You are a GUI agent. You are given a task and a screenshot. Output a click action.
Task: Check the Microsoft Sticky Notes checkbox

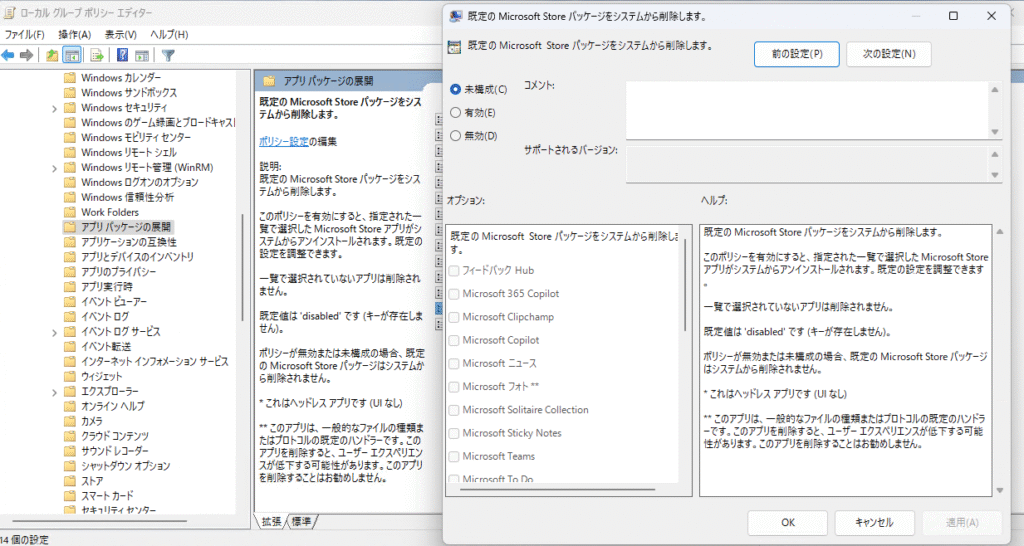point(454,433)
